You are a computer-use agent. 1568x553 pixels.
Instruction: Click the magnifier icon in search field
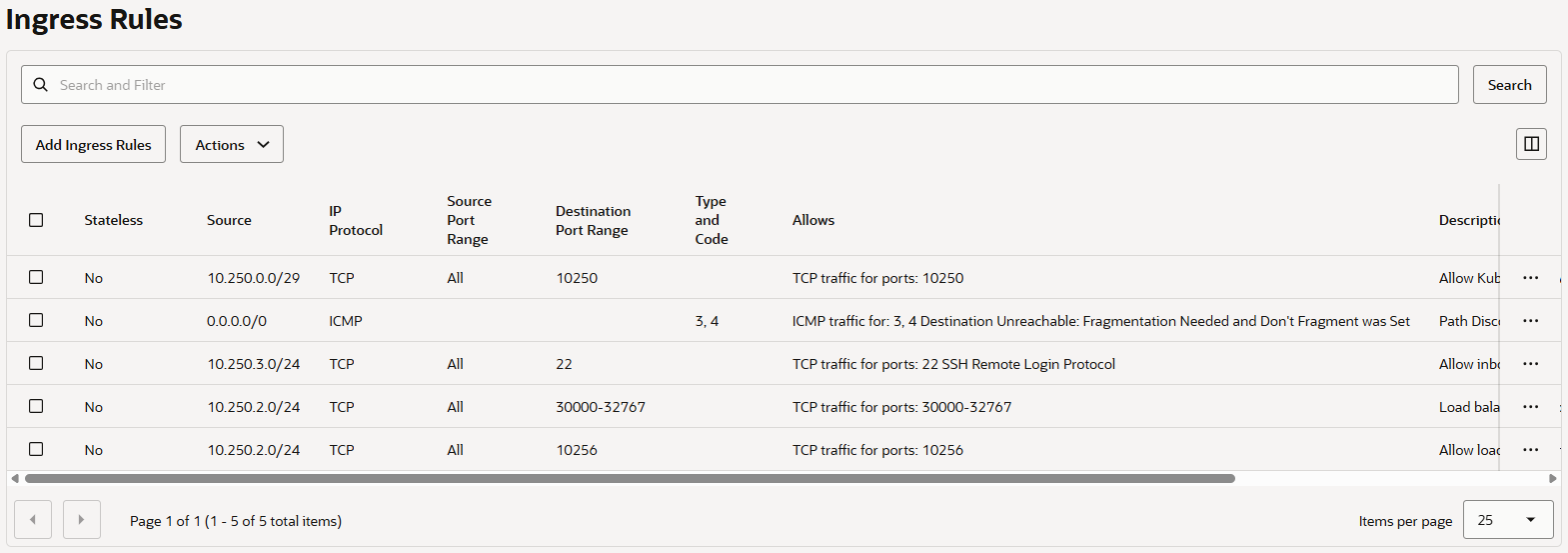point(41,85)
